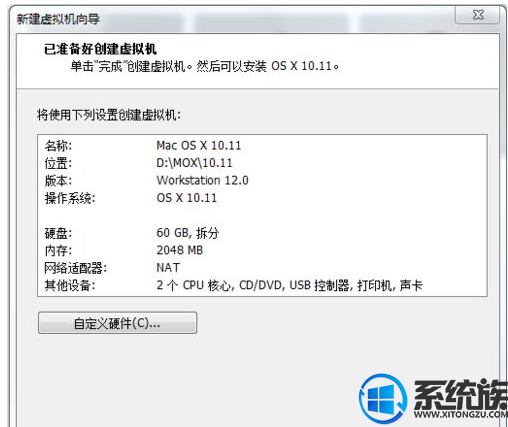Click the Mac OS X 10.11 name value
The width and height of the screenshot is (508, 427).
tap(198, 145)
